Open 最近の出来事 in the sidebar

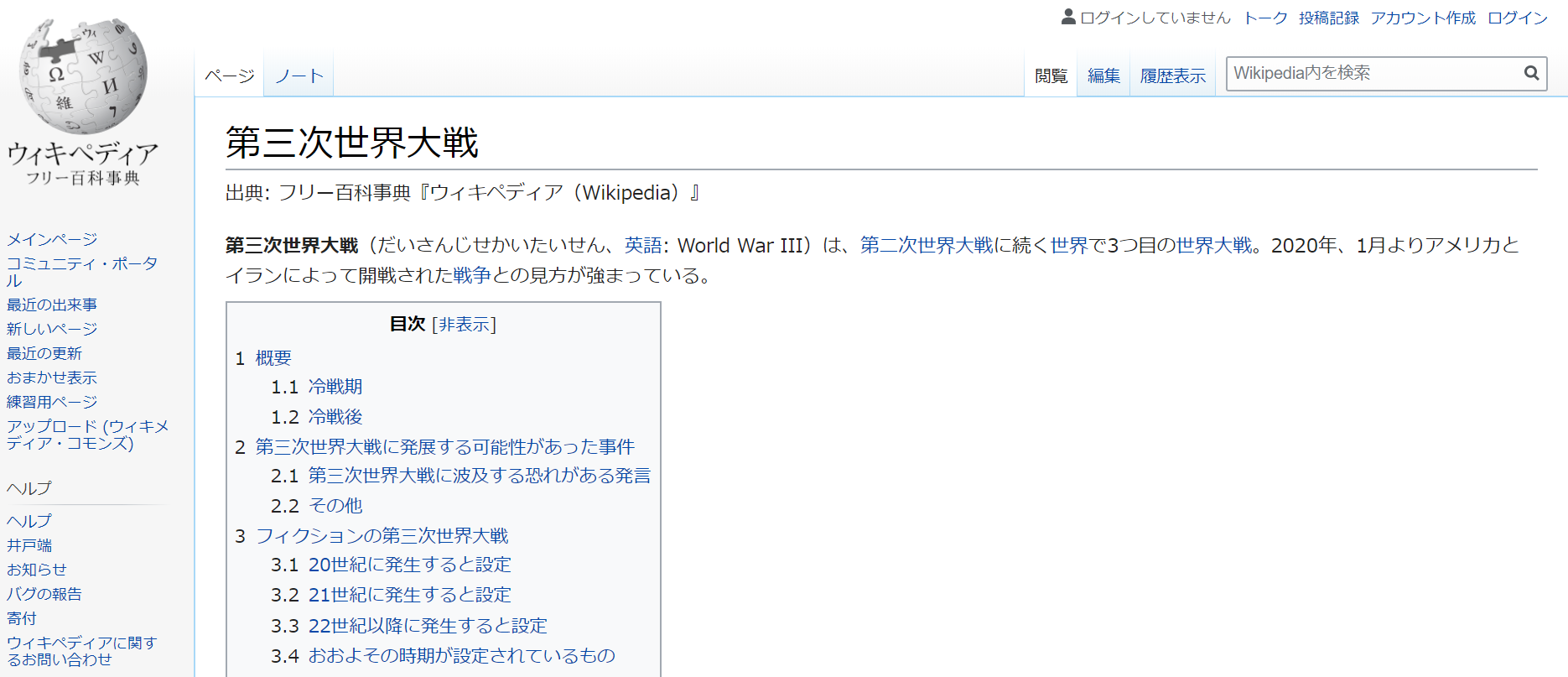click(52, 305)
